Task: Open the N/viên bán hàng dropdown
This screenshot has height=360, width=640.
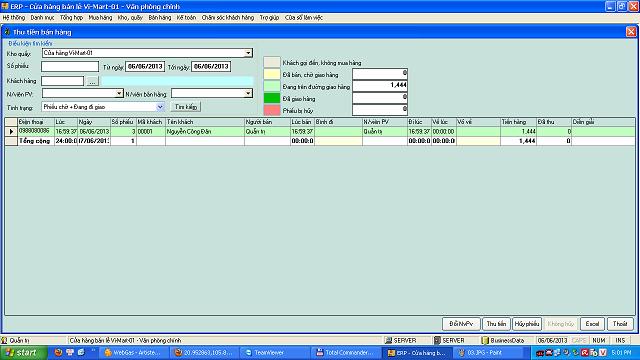Action: tap(248, 93)
